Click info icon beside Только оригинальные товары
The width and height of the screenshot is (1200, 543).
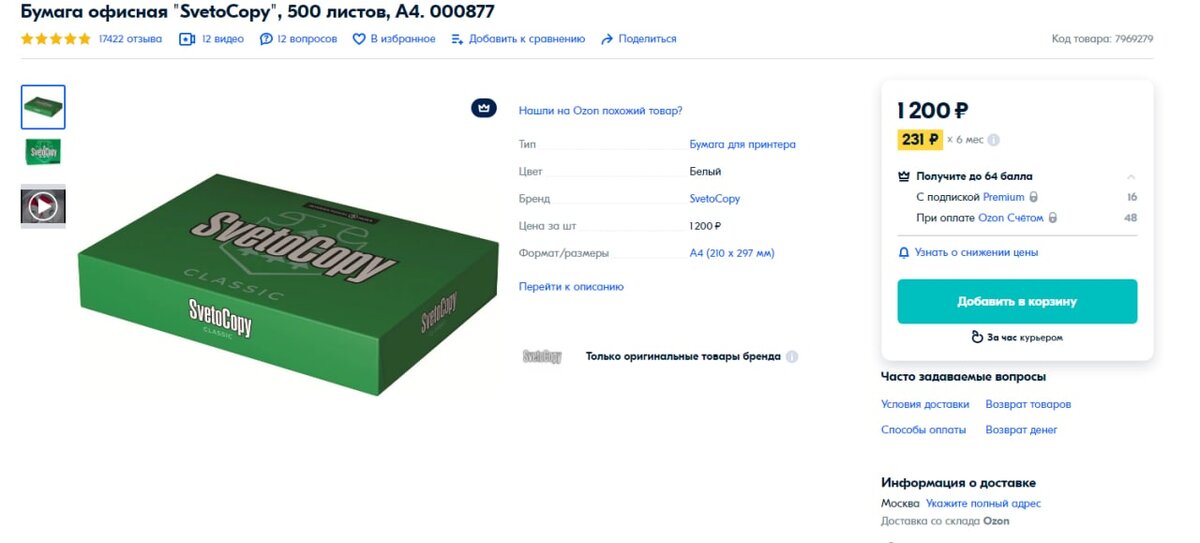792,356
